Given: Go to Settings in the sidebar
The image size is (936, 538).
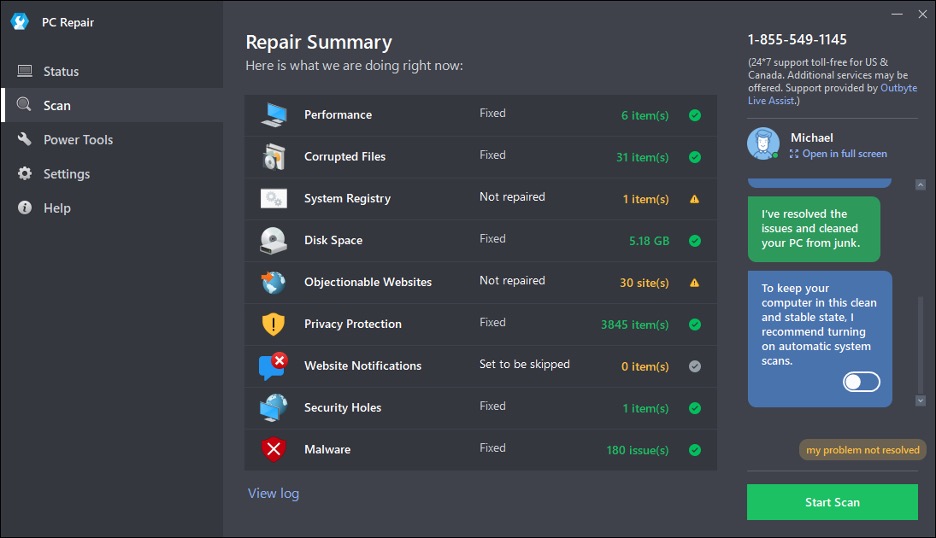Looking at the screenshot, I should [x=66, y=174].
